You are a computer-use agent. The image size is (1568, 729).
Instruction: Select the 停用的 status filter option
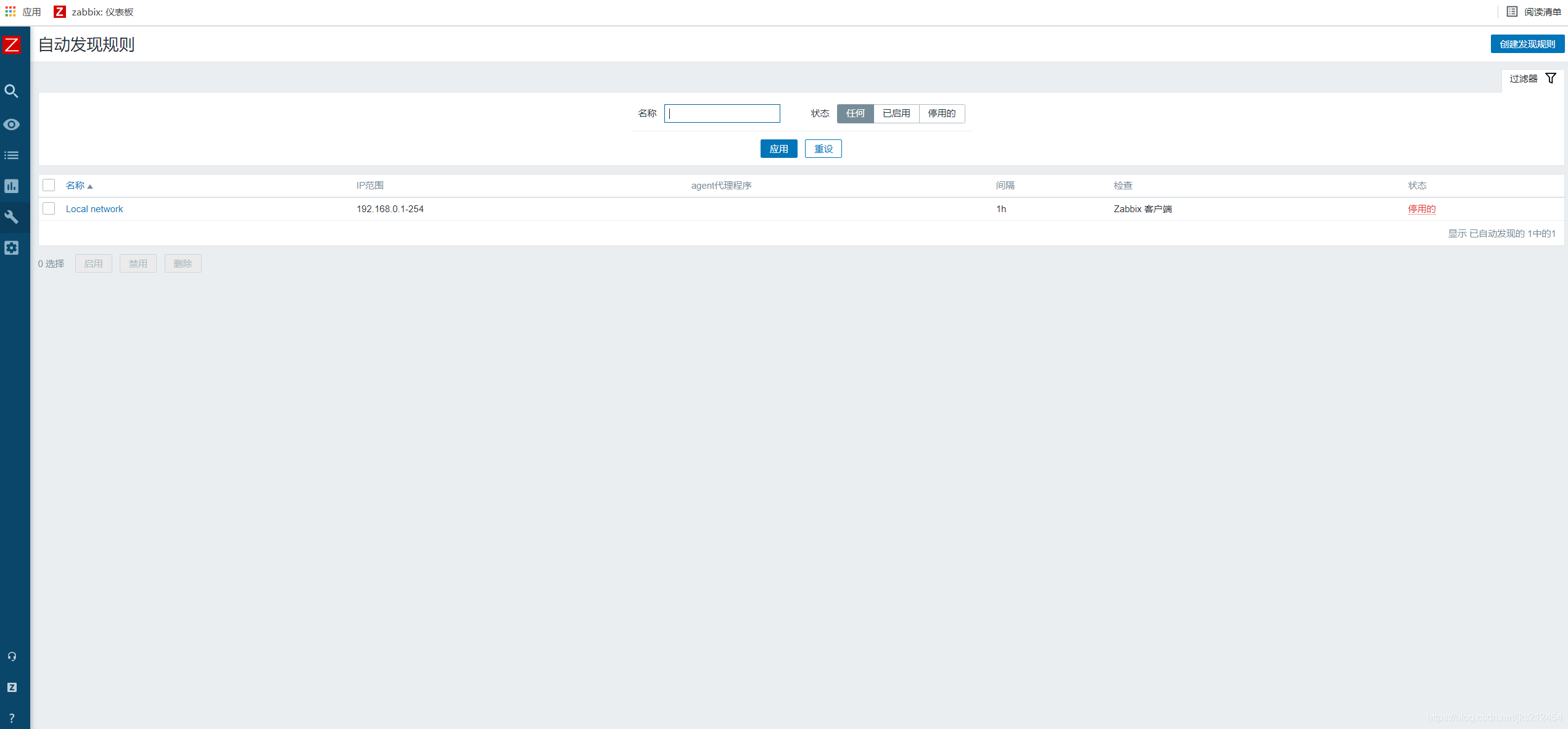941,113
